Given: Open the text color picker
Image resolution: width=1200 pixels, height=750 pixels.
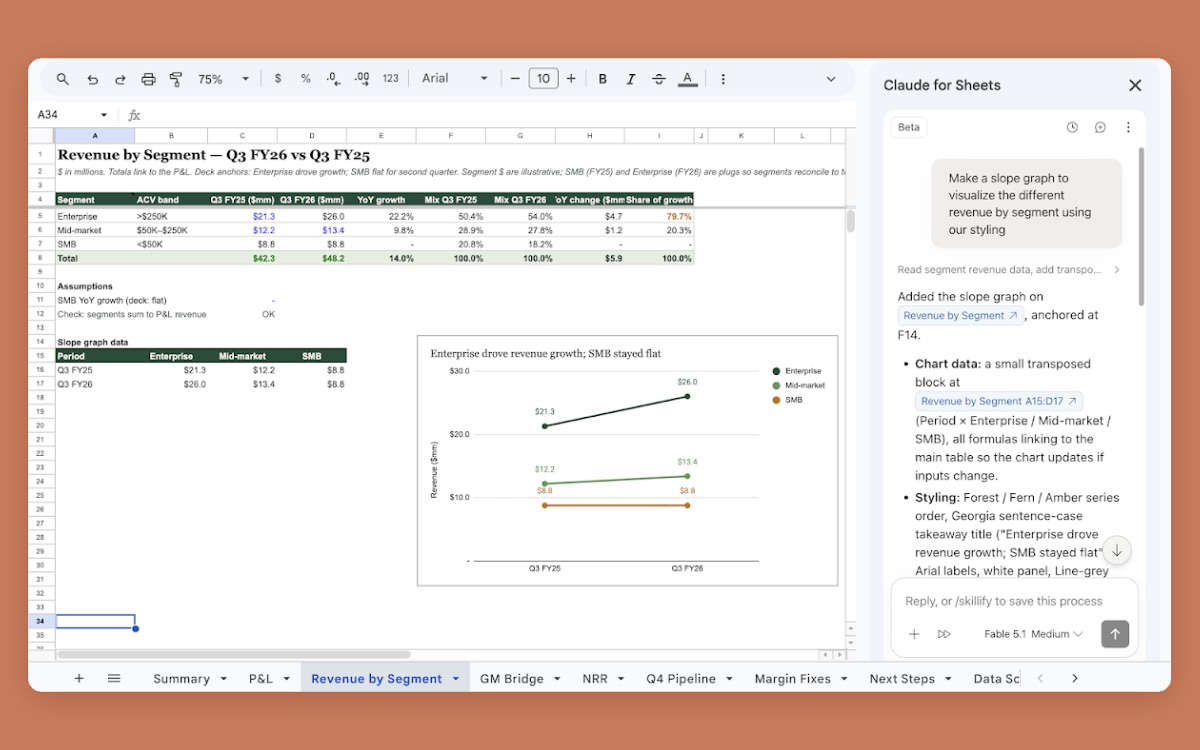Looking at the screenshot, I should click(x=687, y=79).
